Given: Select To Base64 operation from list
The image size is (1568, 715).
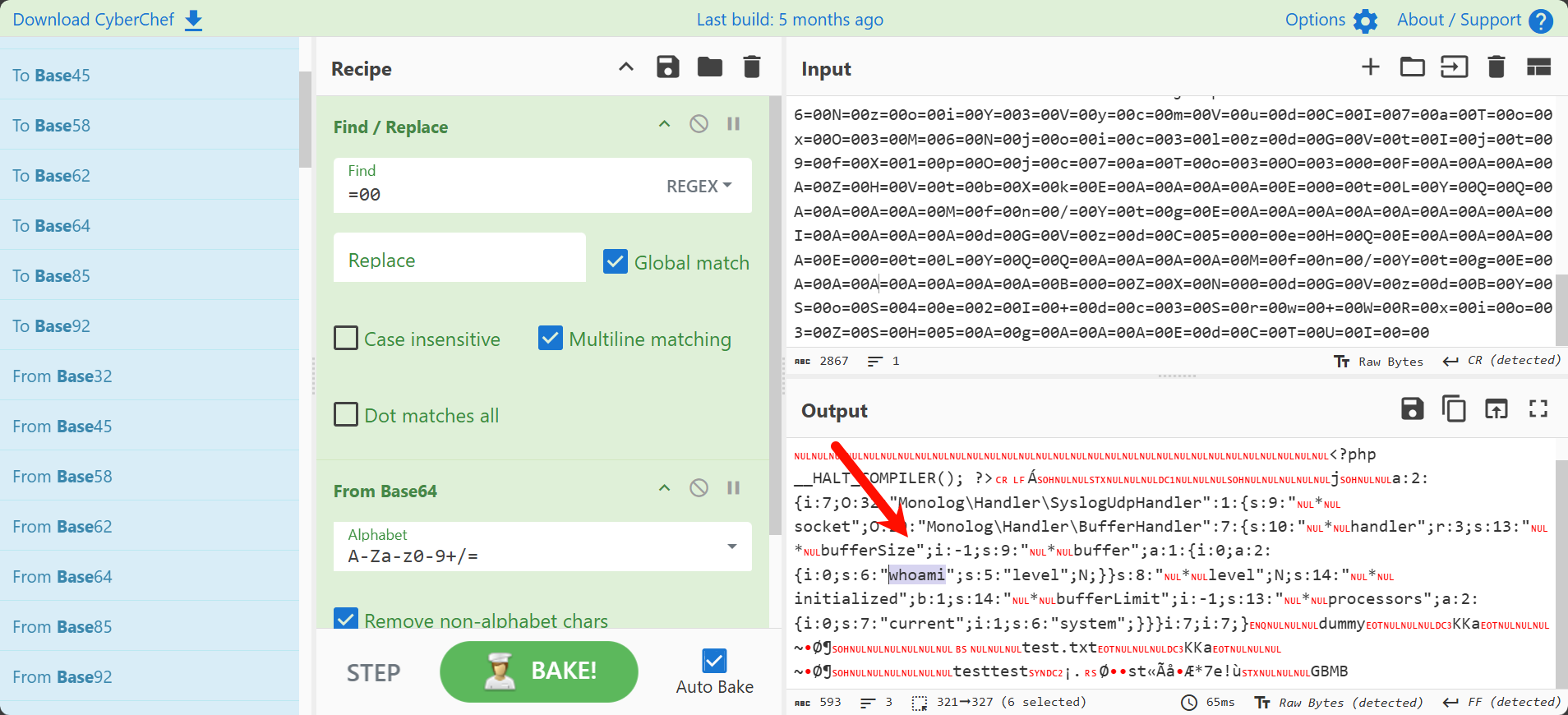Looking at the screenshot, I should 51,226.
